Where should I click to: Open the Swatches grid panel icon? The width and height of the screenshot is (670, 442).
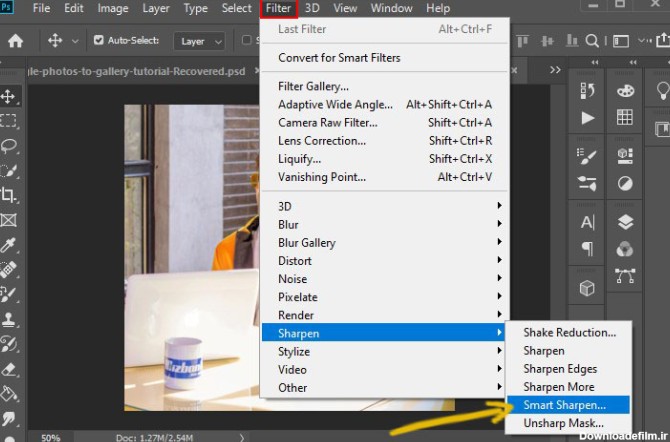pyautogui.click(x=625, y=117)
